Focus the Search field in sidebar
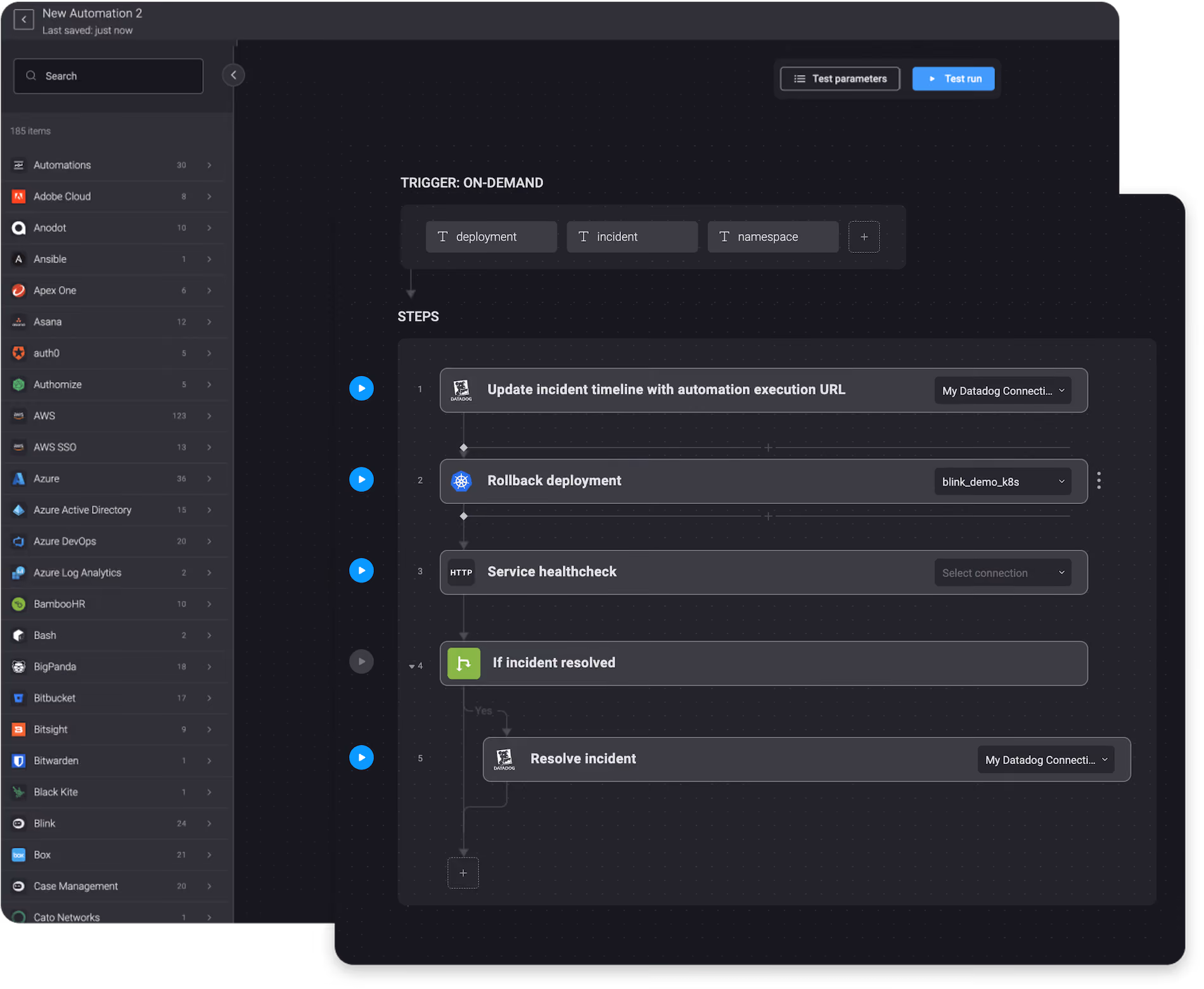Screen dimensions: 1204x989 pos(108,76)
